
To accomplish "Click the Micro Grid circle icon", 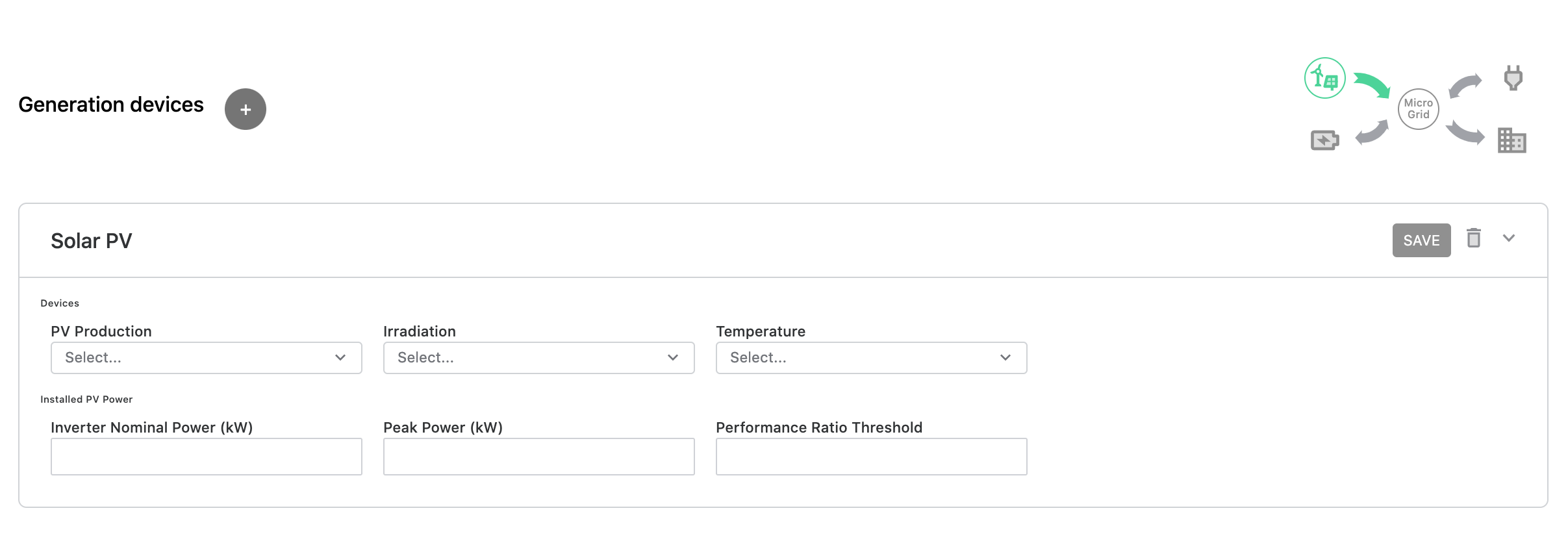I will pos(1419,109).
